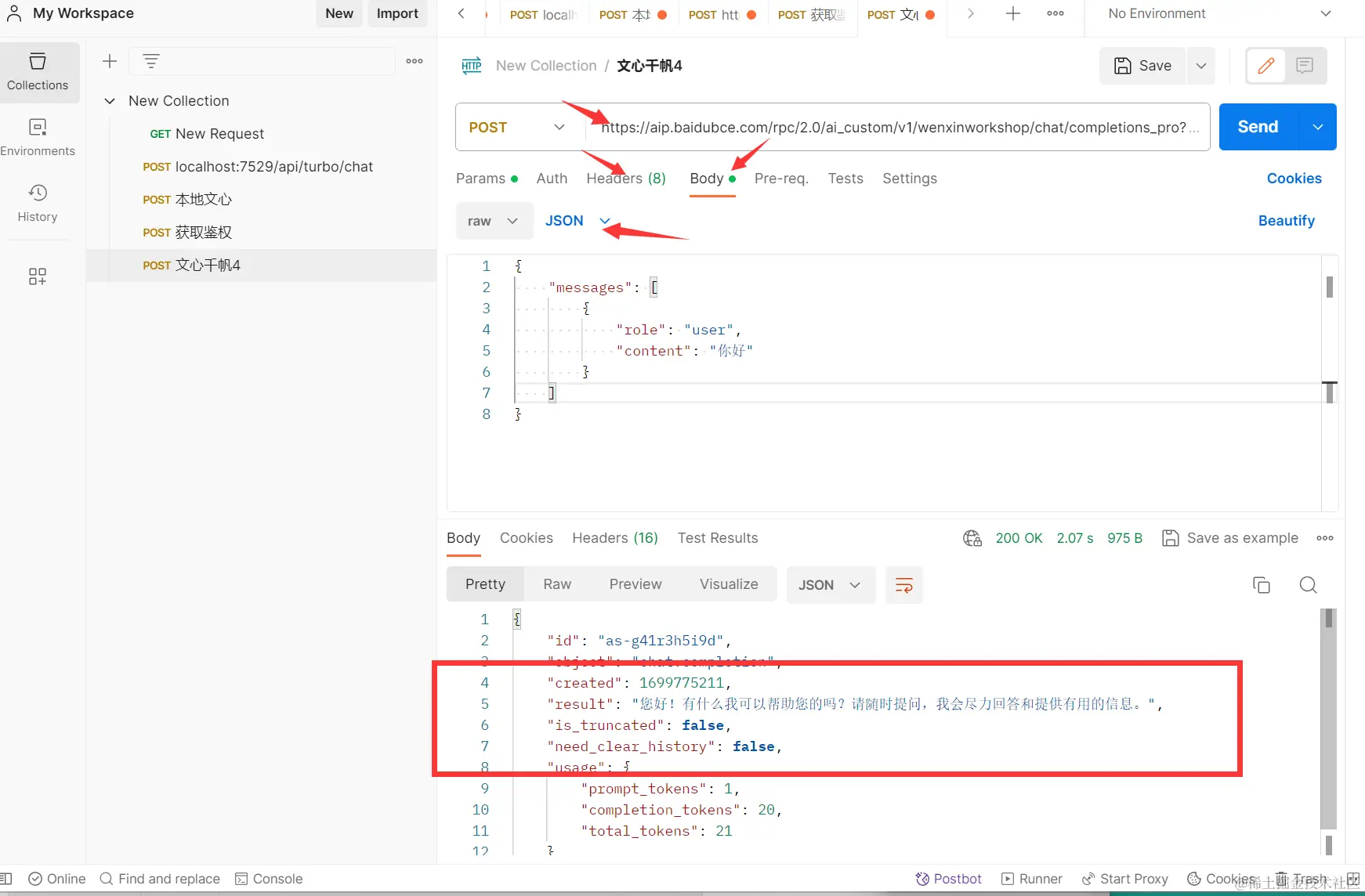Open the Environments sidebar panel
1365x896 pixels.
[38, 137]
